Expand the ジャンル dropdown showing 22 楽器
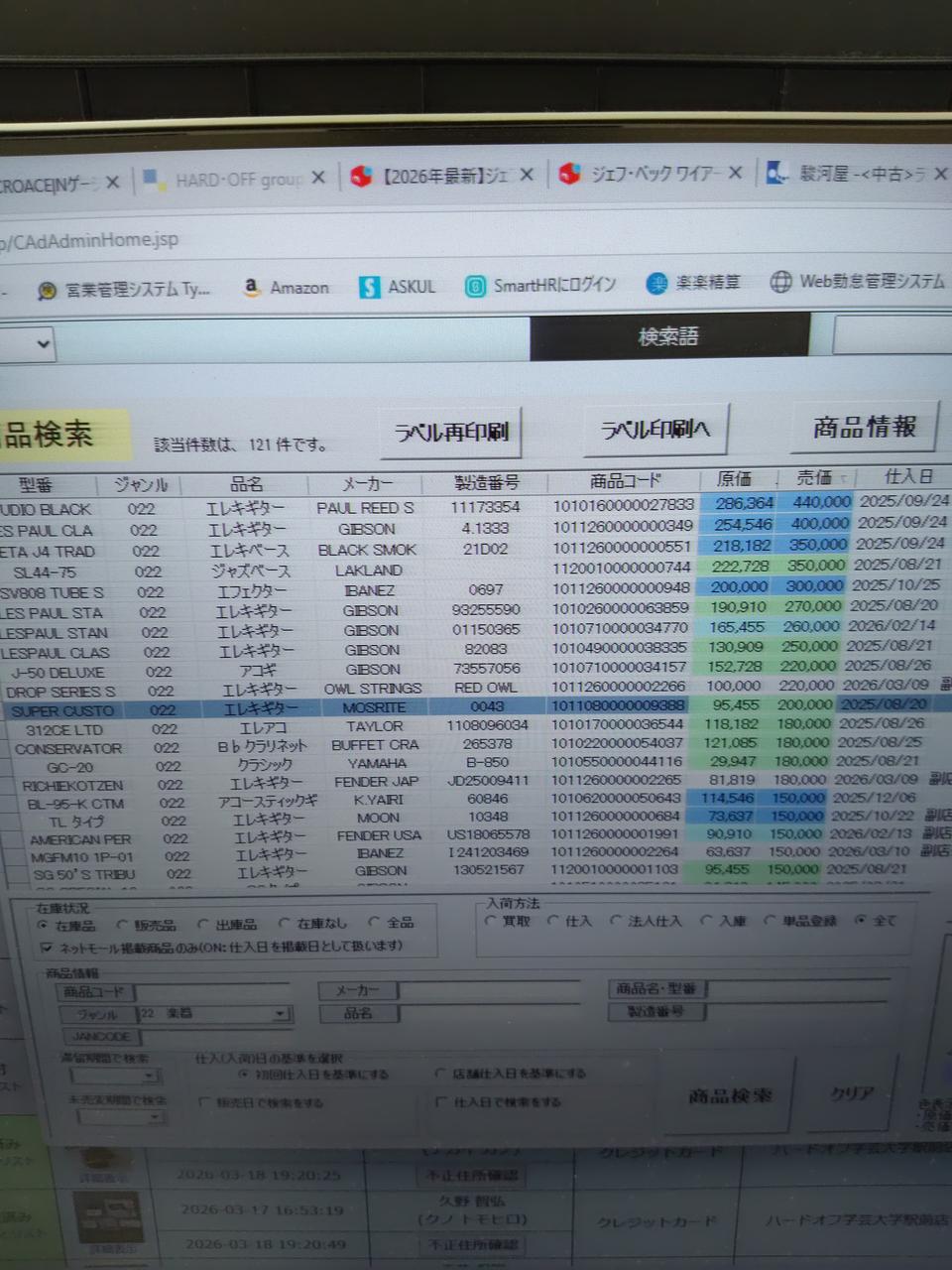This screenshot has height=1270, width=952. pyautogui.click(x=281, y=1014)
